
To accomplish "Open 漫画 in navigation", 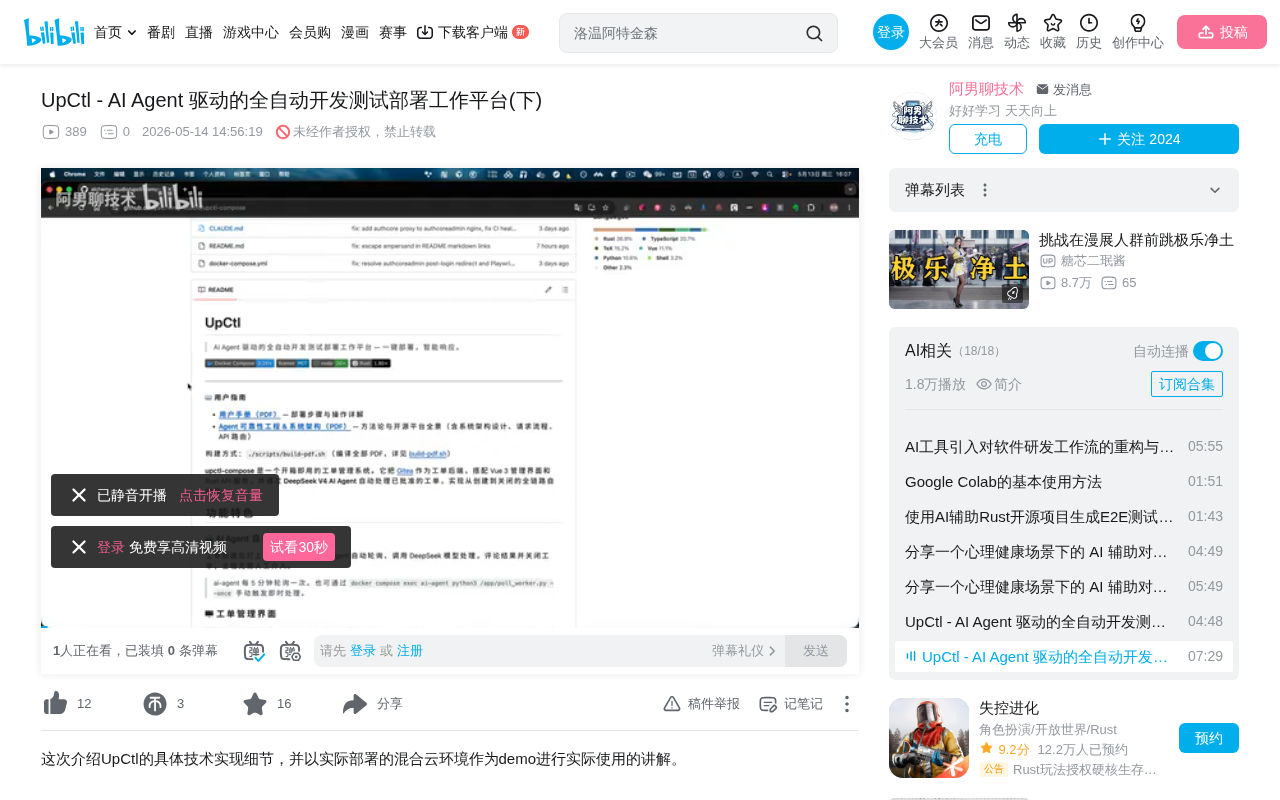I will click(355, 32).
